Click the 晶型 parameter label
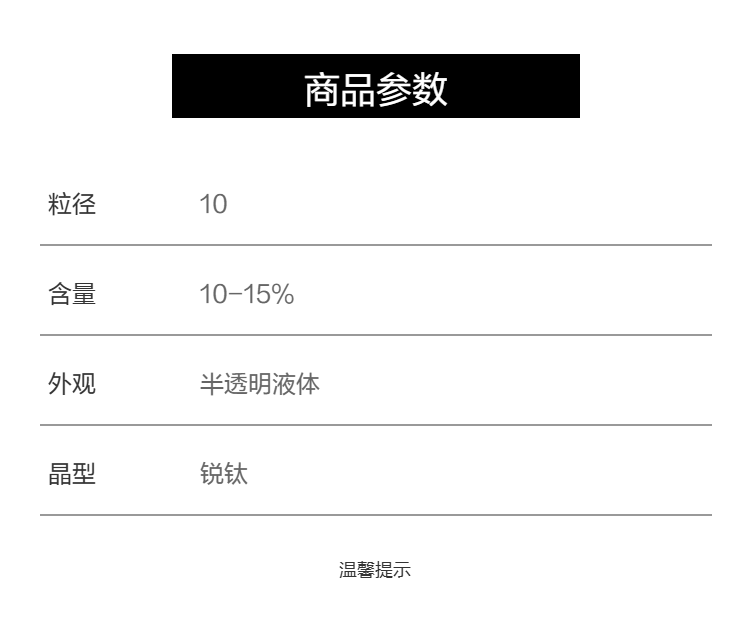 coord(72,474)
